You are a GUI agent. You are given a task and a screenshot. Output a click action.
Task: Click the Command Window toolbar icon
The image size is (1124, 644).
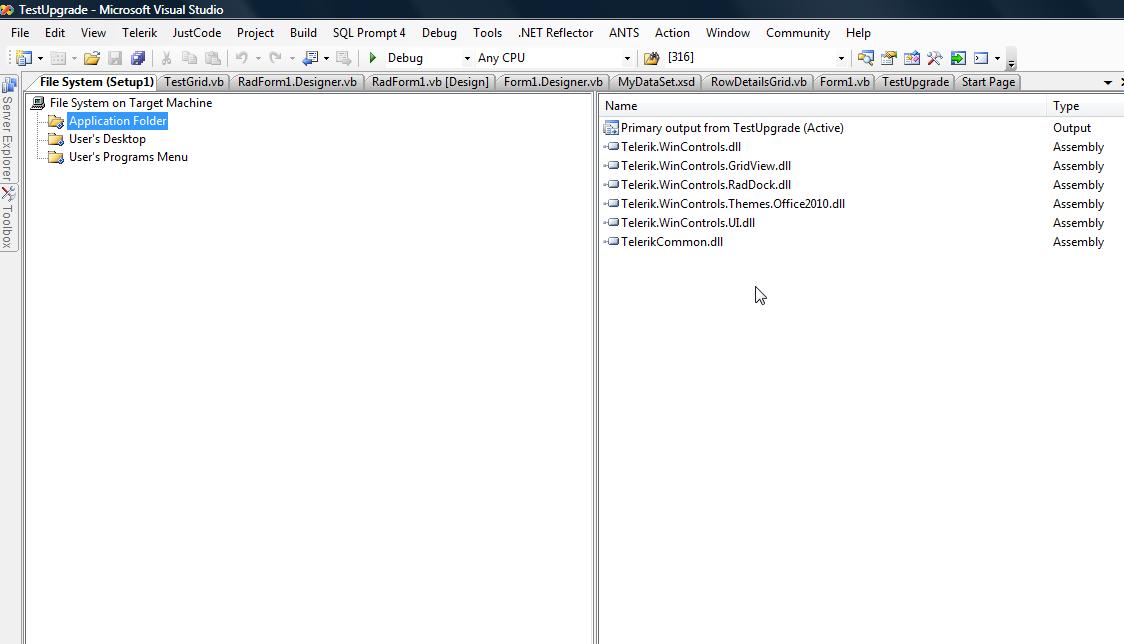click(x=981, y=58)
